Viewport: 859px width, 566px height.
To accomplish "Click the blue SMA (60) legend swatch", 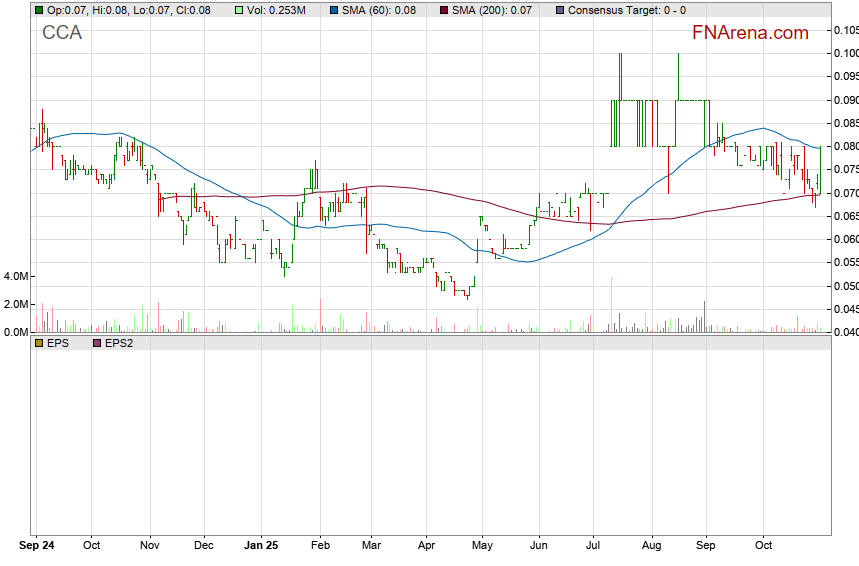I will (x=333, y=10).
